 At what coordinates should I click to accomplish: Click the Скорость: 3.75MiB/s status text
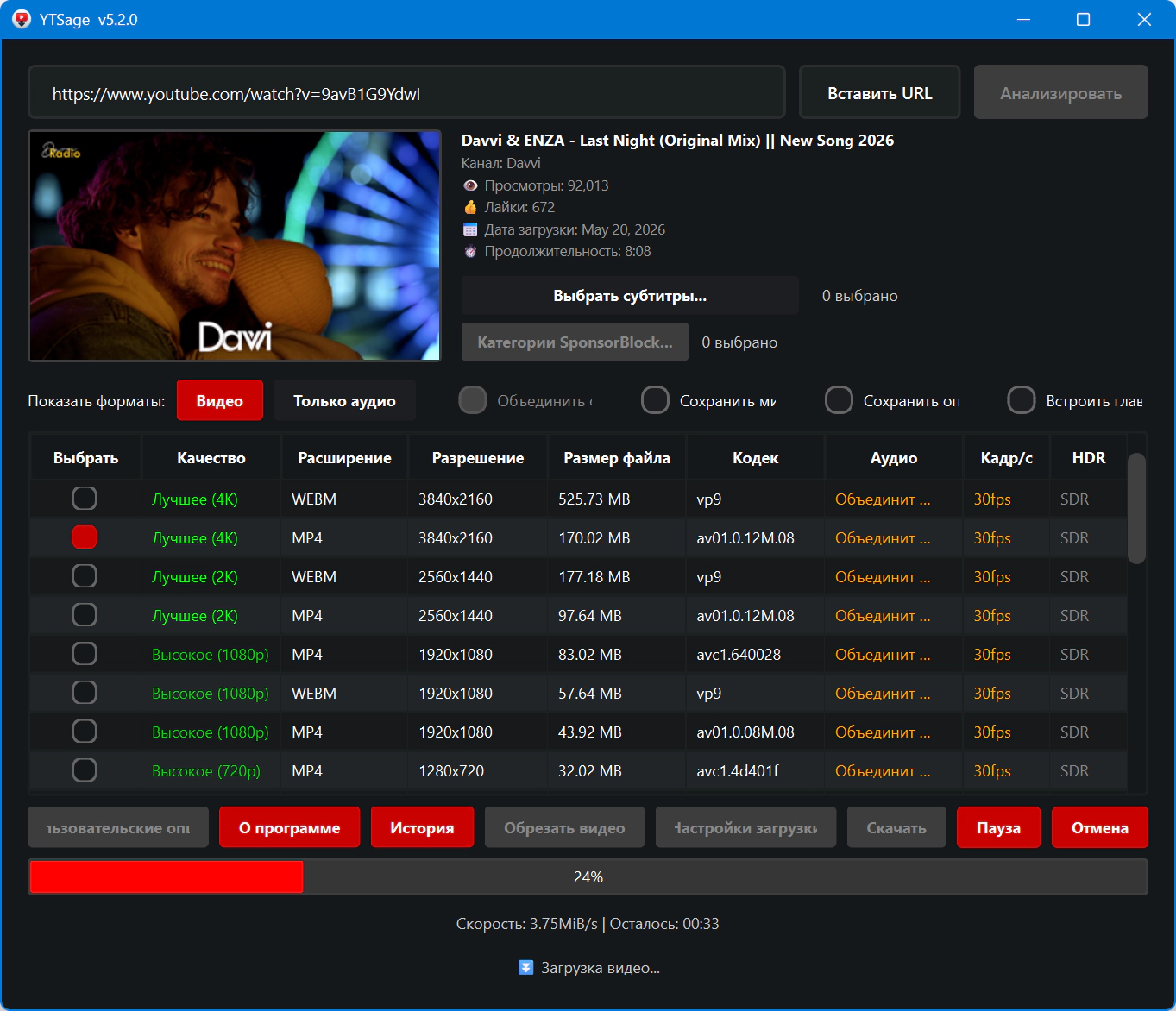click(527, 924)
